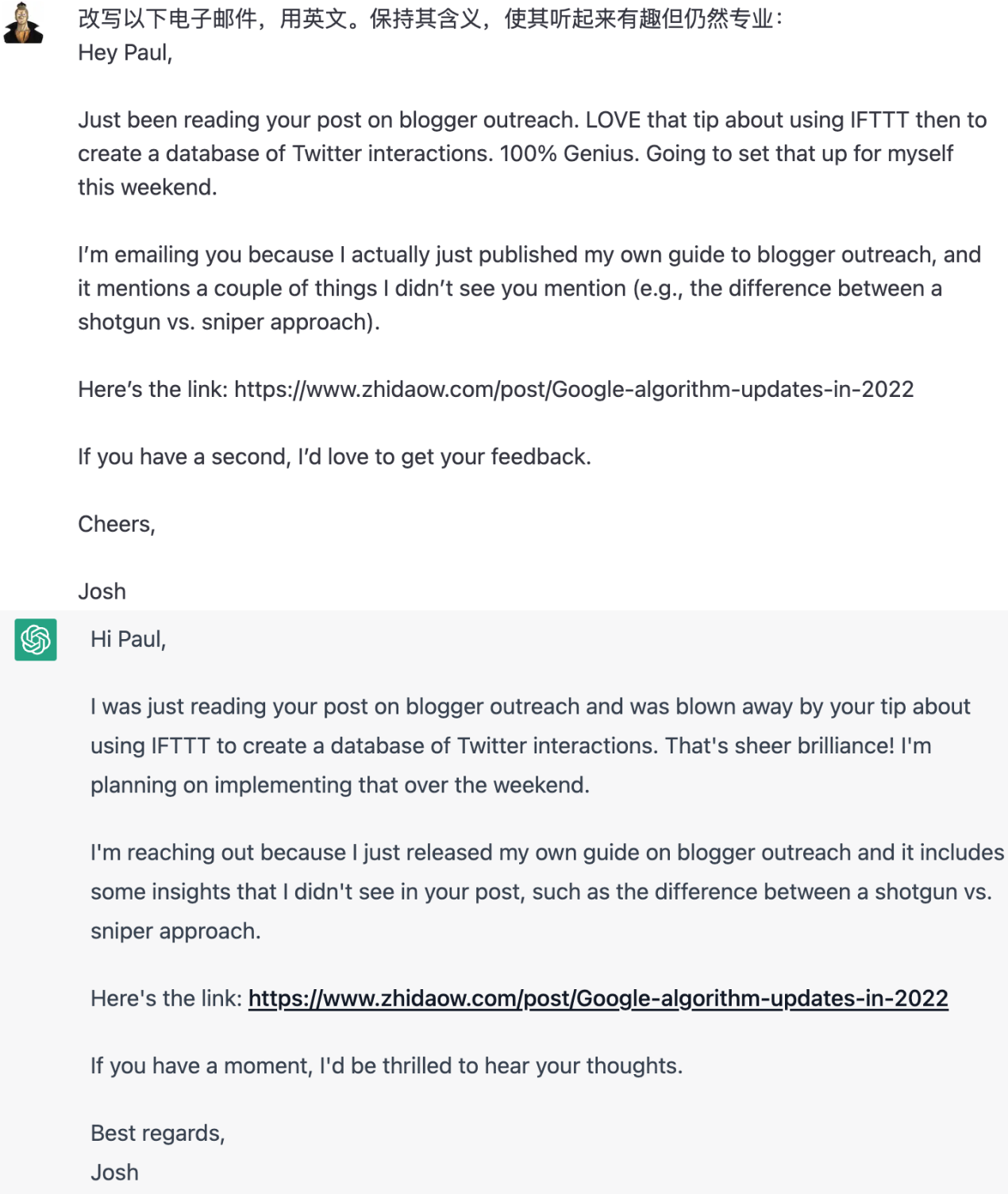
Task: Click the green ChatGPT logo icon
Action: 36,639
